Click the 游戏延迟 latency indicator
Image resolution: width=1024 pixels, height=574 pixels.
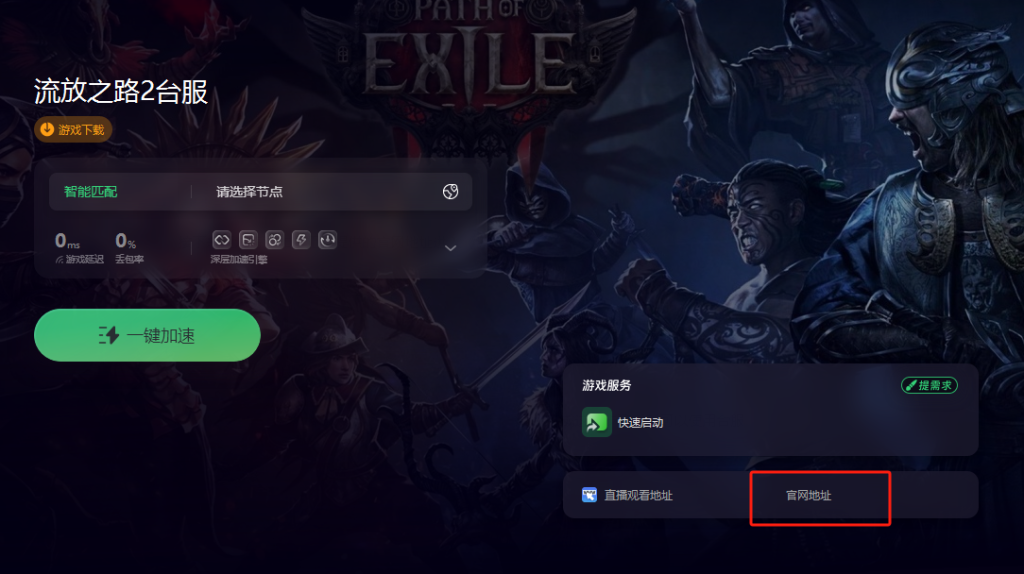coord(79,248)
